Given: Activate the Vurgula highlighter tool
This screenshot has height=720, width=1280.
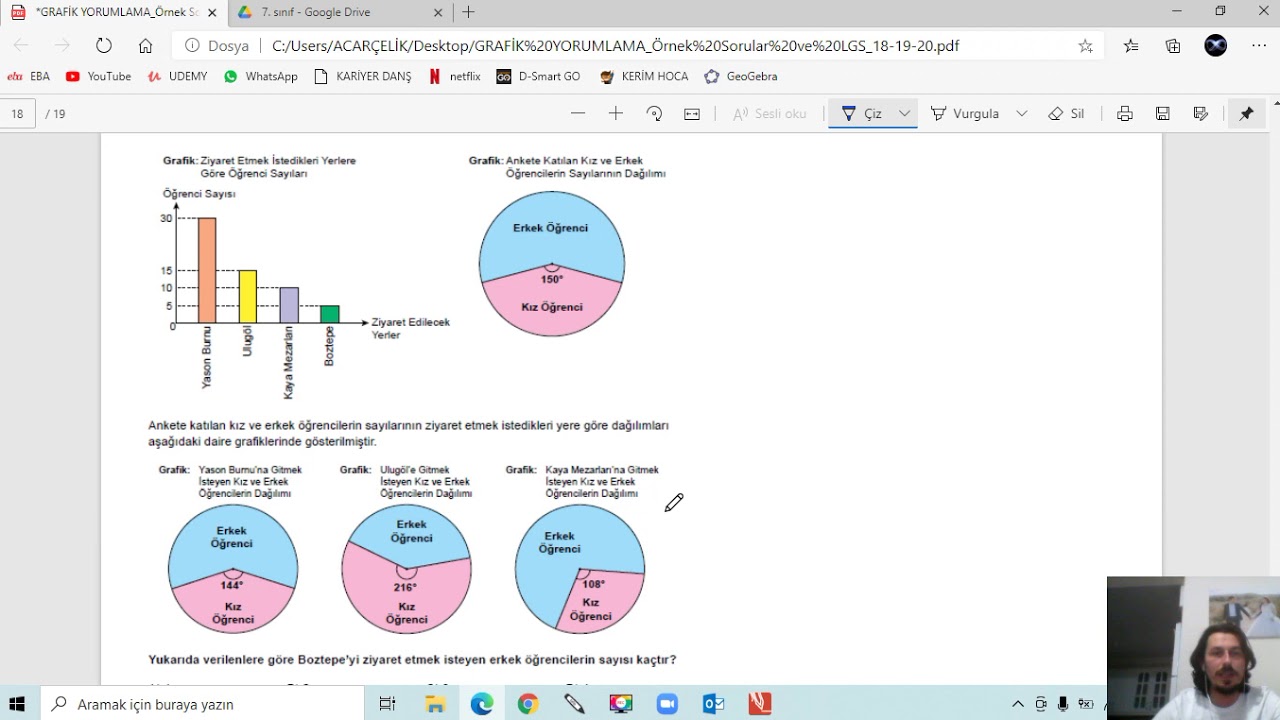Looking at the screenshot, I should tap(965, 114).
